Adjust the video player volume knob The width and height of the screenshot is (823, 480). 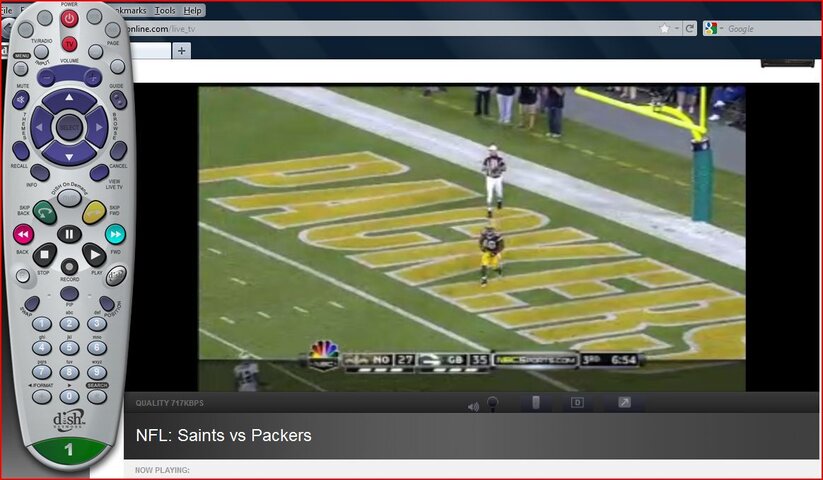point(492,403)
